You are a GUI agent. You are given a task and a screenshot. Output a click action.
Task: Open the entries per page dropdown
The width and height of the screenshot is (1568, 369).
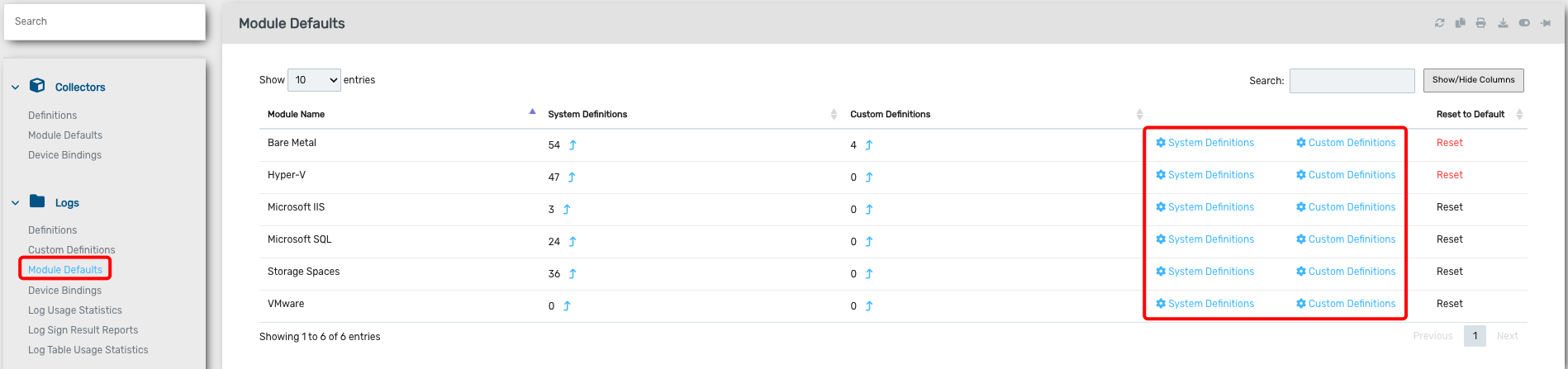314,80
